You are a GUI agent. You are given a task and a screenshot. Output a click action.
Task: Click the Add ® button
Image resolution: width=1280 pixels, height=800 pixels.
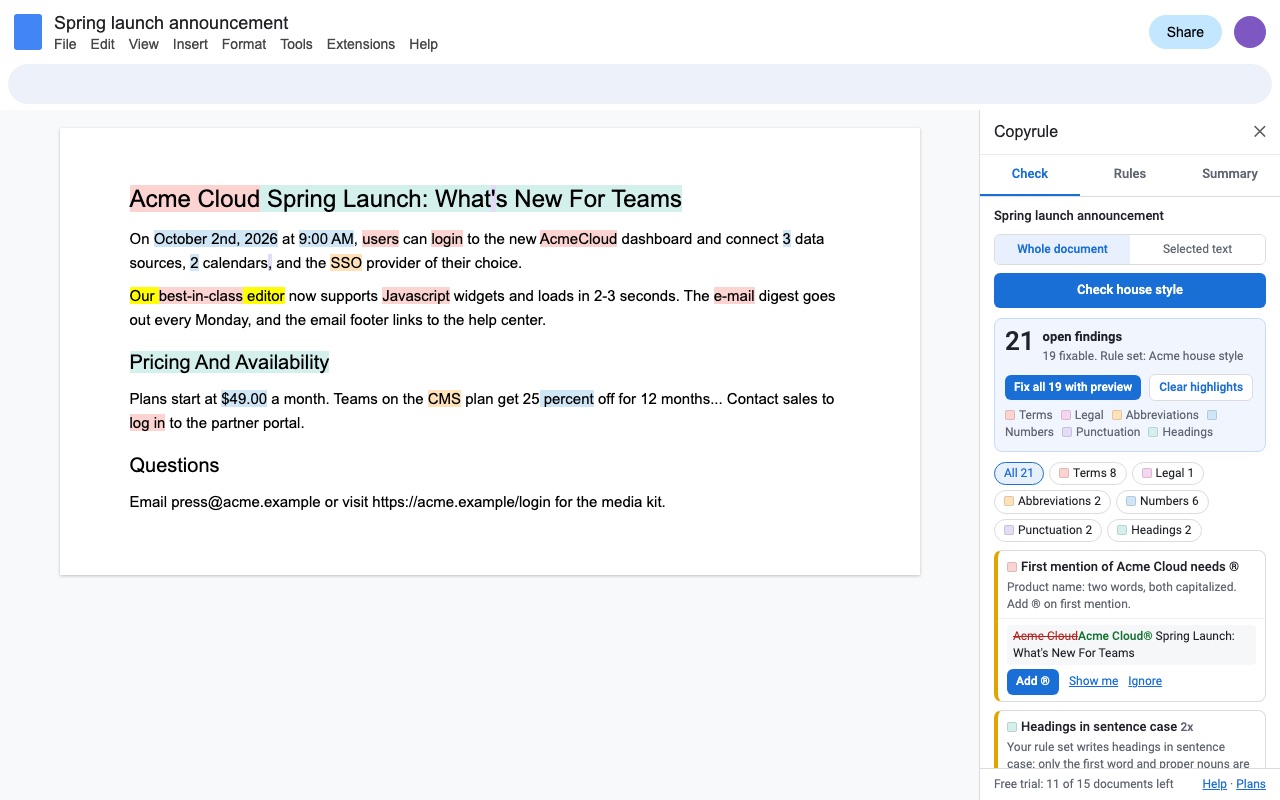[x=1033, y=681]
